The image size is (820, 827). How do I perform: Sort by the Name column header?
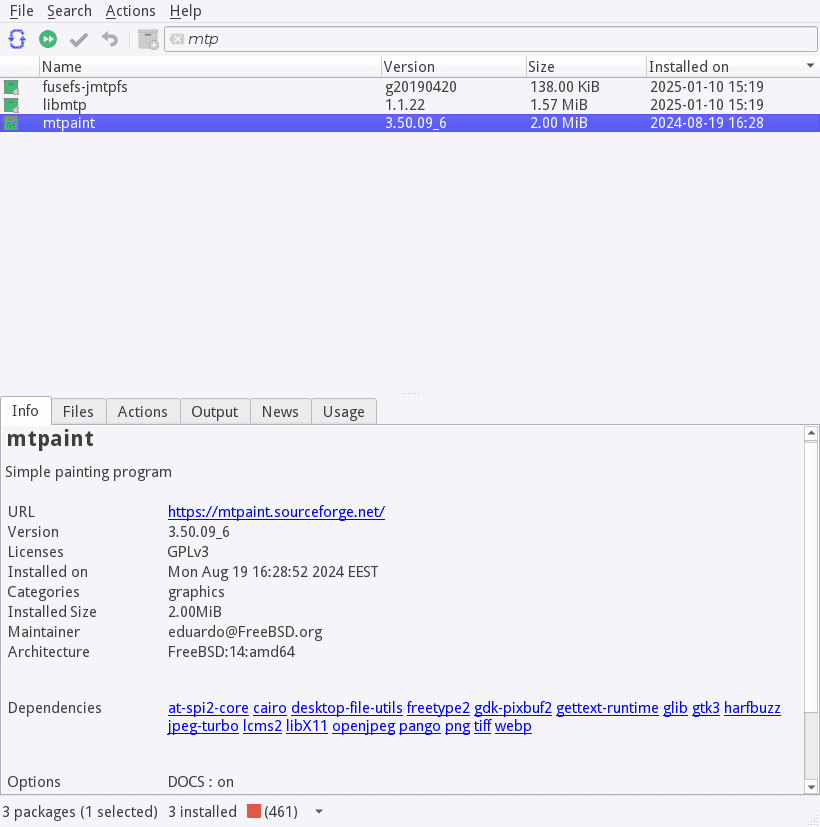click(210, 67)
